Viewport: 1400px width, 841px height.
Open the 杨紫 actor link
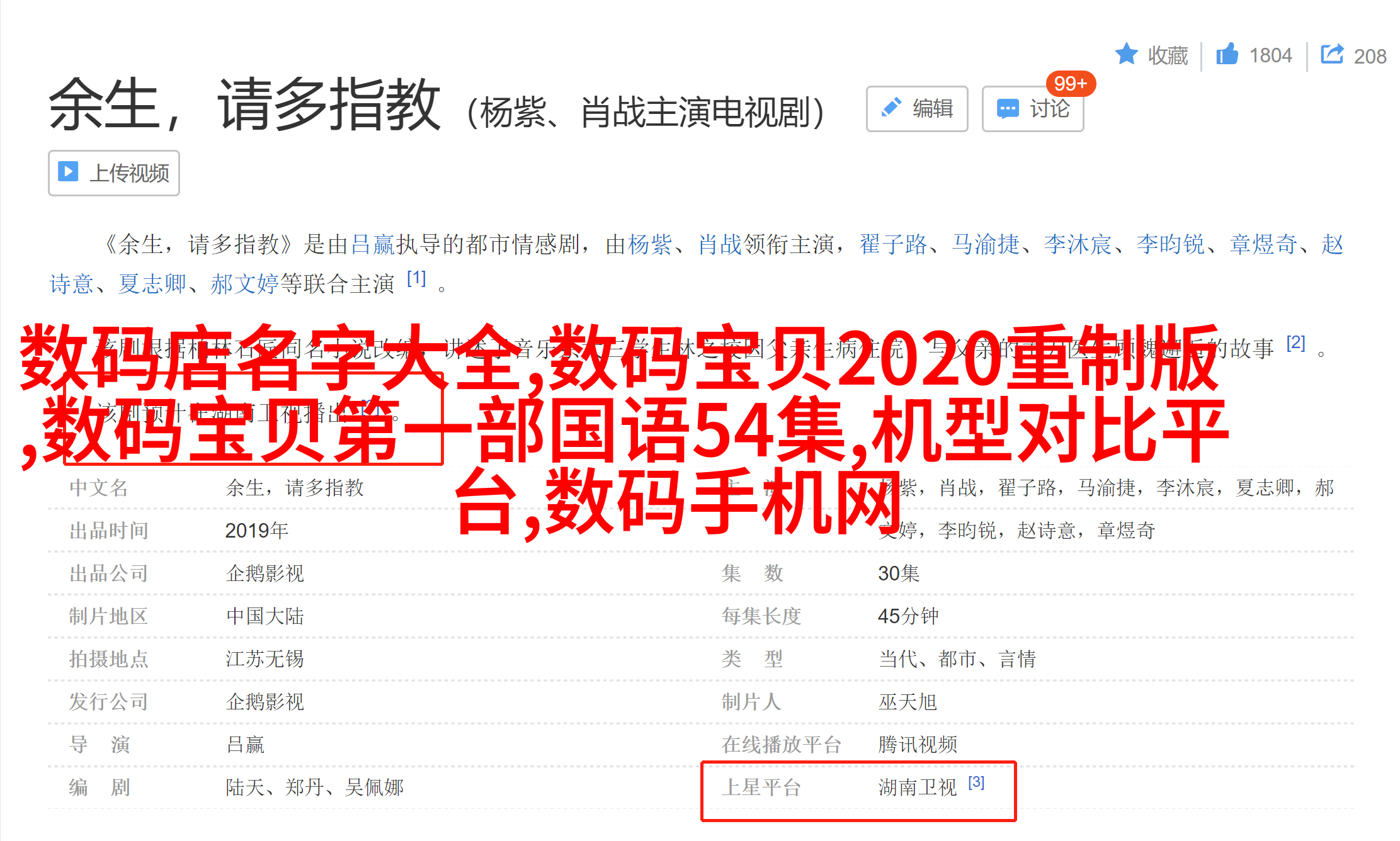tap(650, 244)
